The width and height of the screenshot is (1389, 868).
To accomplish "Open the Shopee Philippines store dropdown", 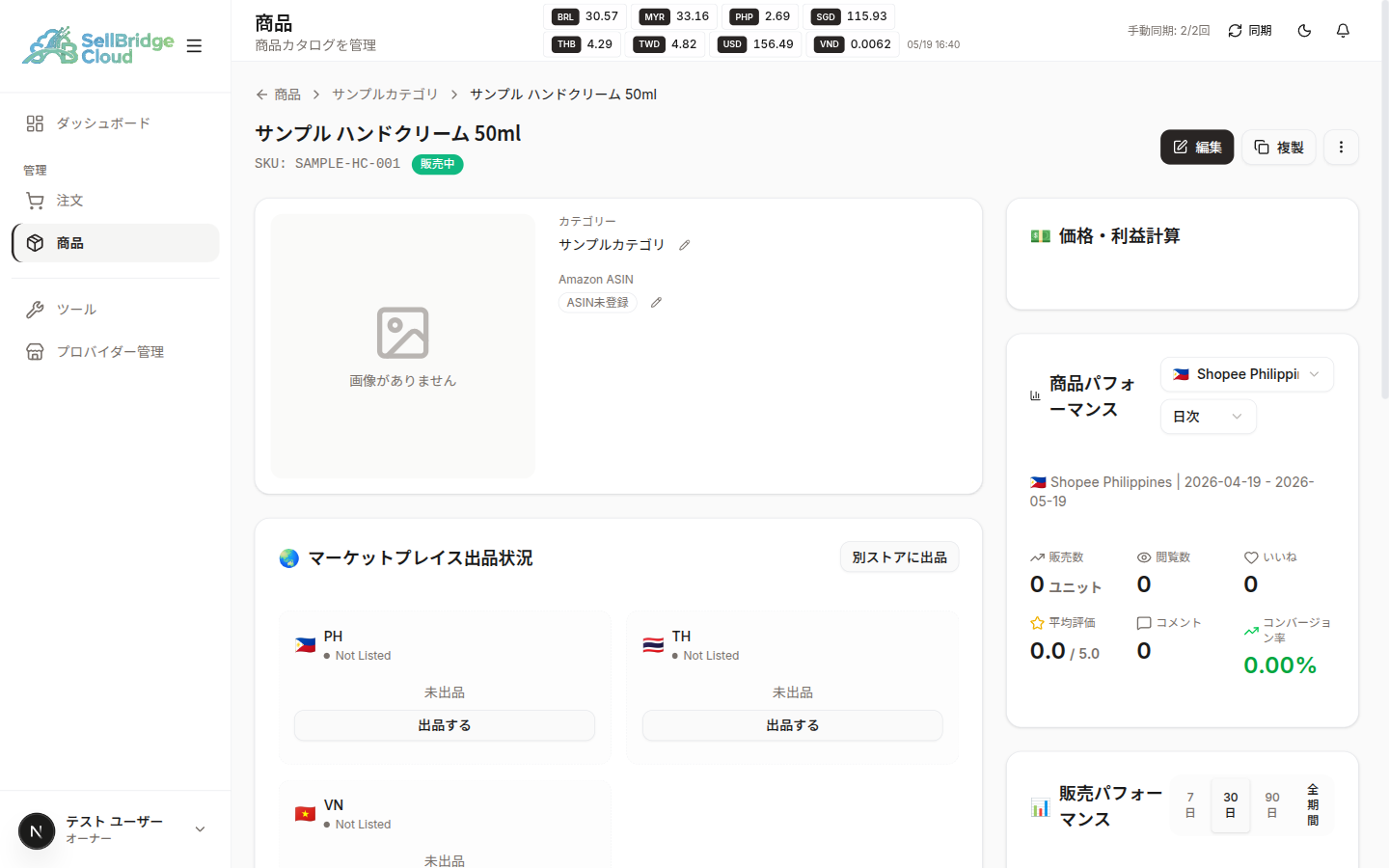I will [1246, 374].
